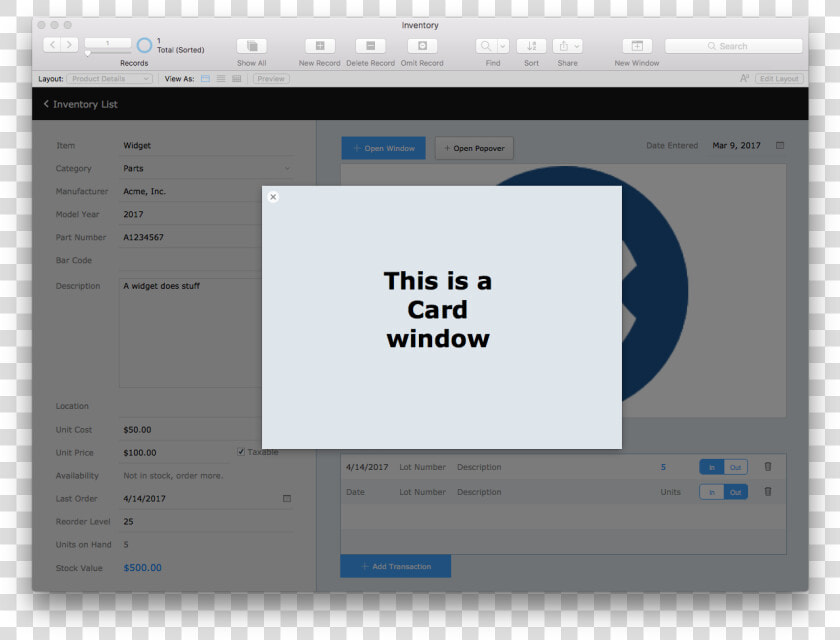
Task: Click trash icon on empty Date row
Action: (768, 492)
